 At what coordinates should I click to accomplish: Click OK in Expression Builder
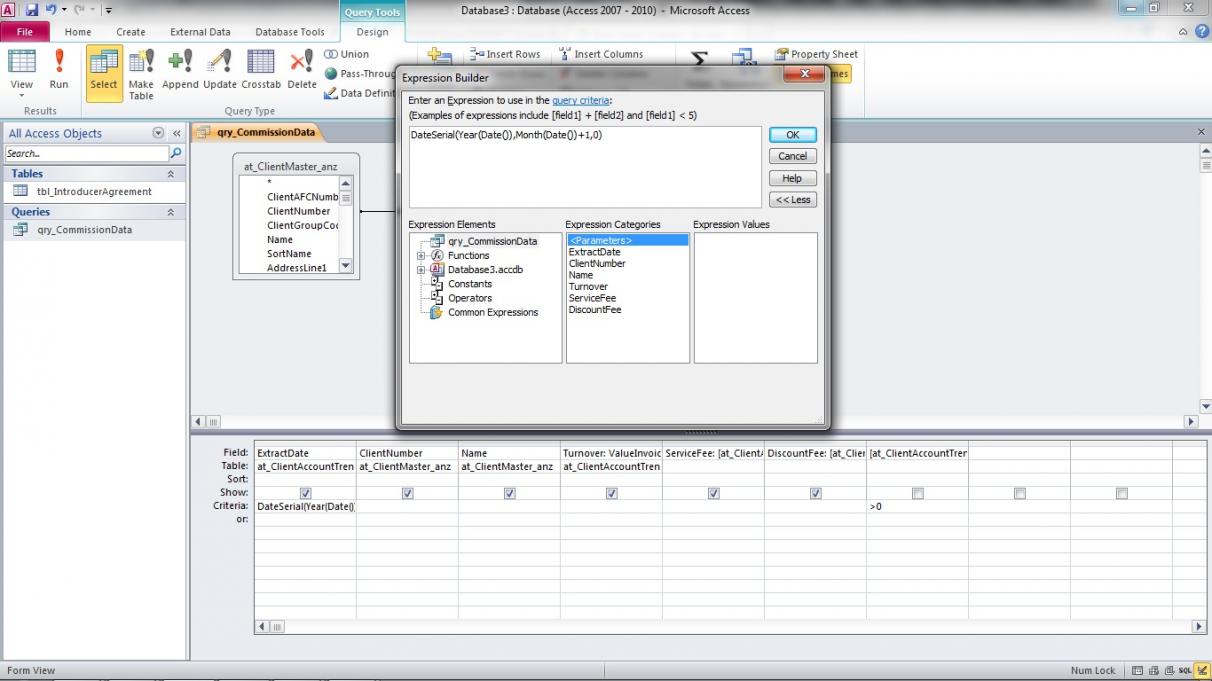[x=793, y=135]
